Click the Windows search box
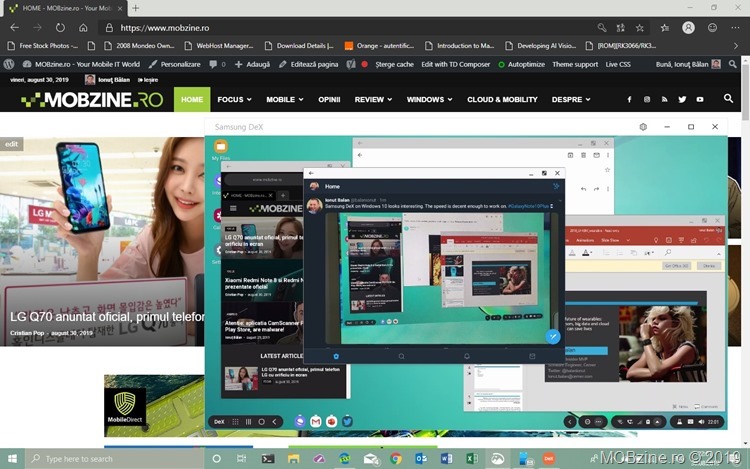This screenshot has height=469, width=750. tap(115, 459)
